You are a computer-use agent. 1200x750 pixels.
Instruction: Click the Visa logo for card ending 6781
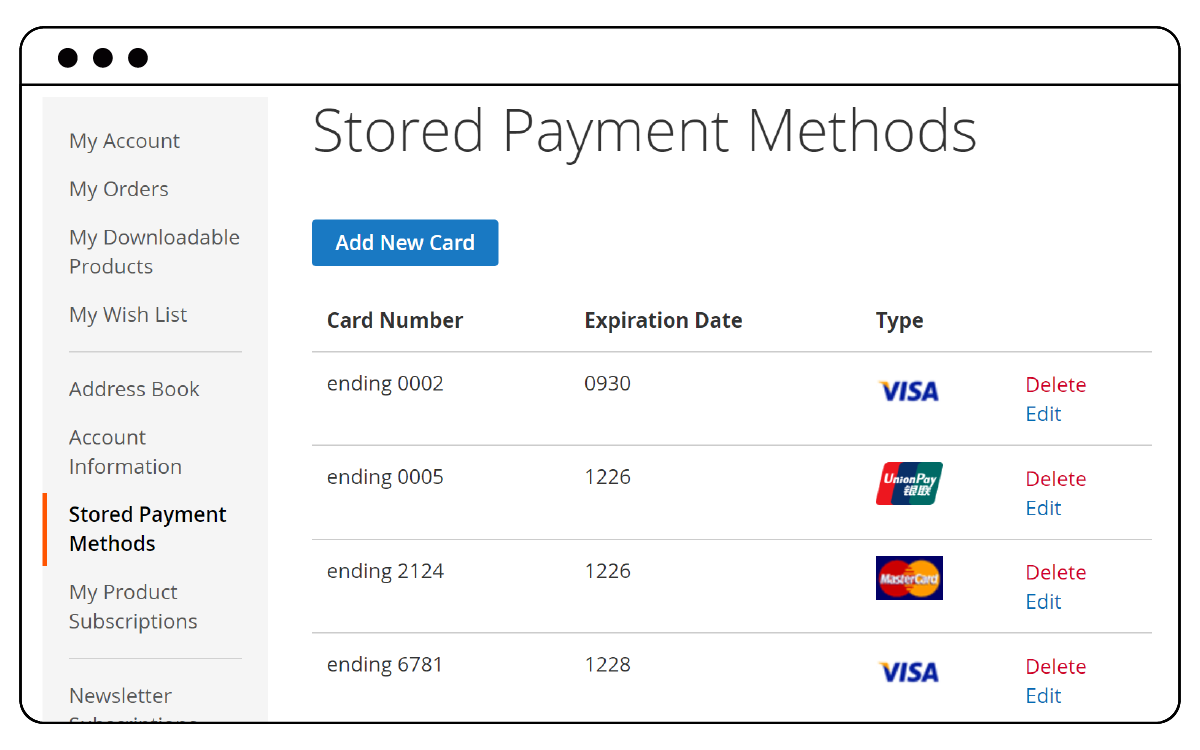coord(909,672)
